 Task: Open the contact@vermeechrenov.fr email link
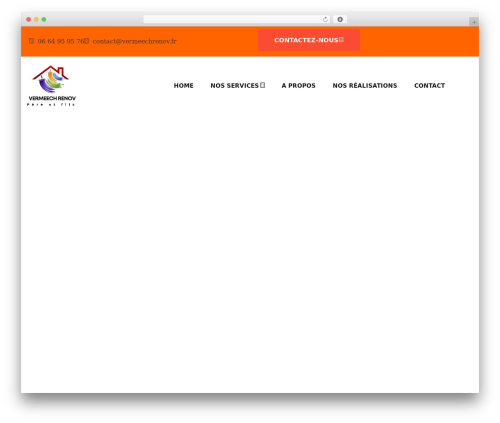pyautogui.click(x=134, y=41)
